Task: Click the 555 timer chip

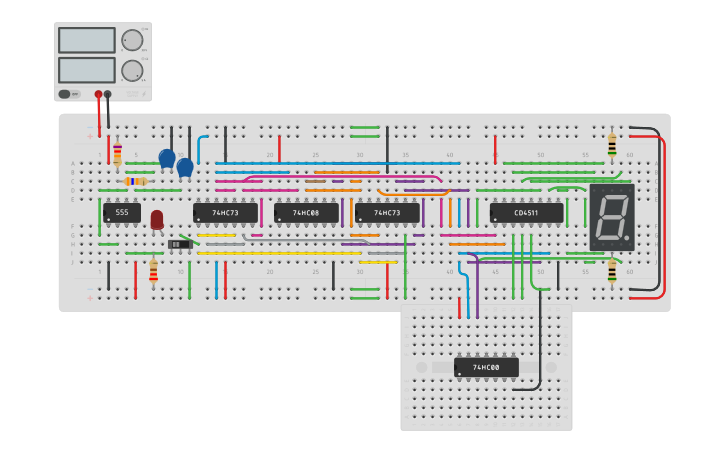Action: pos(122,212)
